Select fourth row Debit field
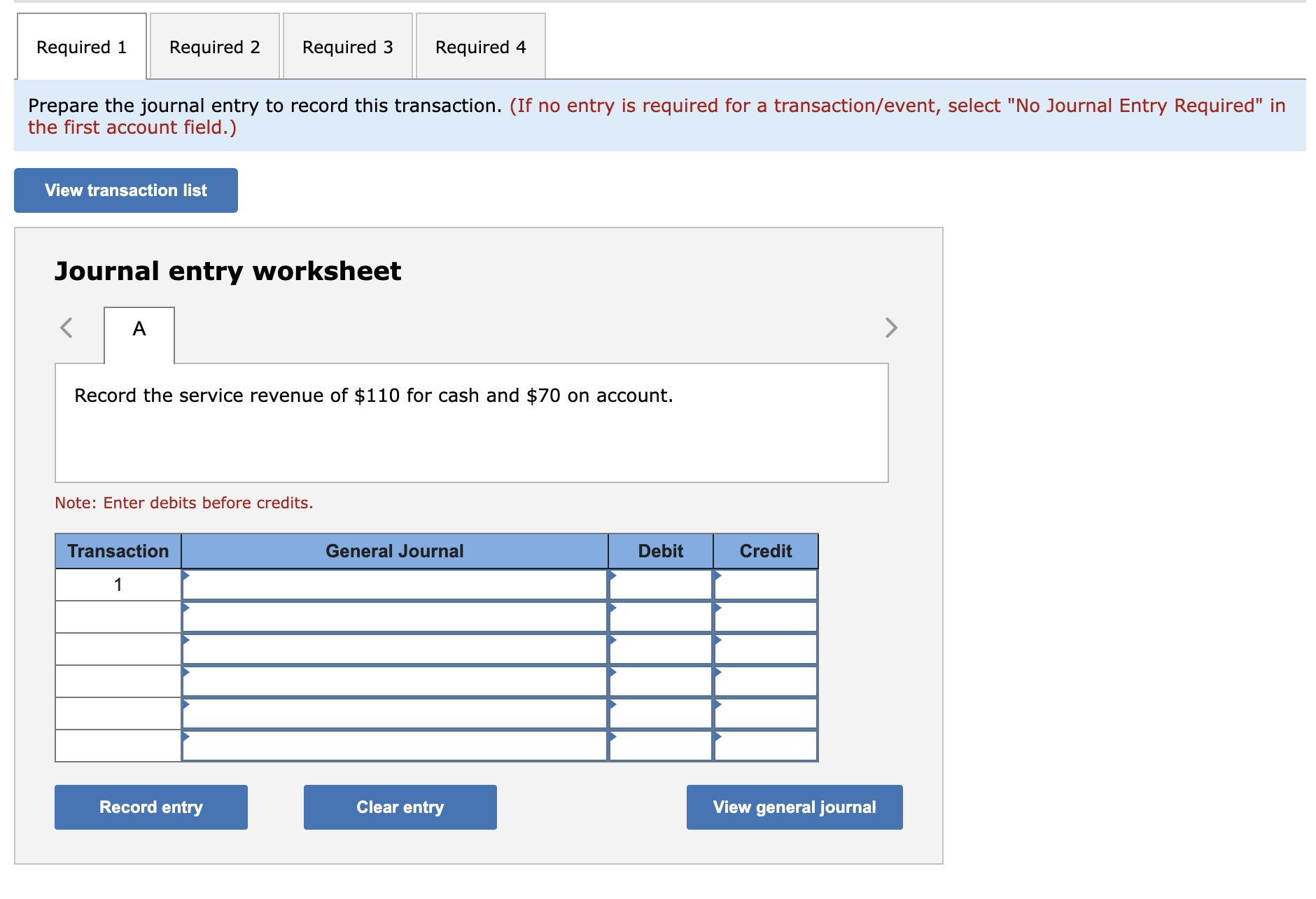 click(661, 681)
